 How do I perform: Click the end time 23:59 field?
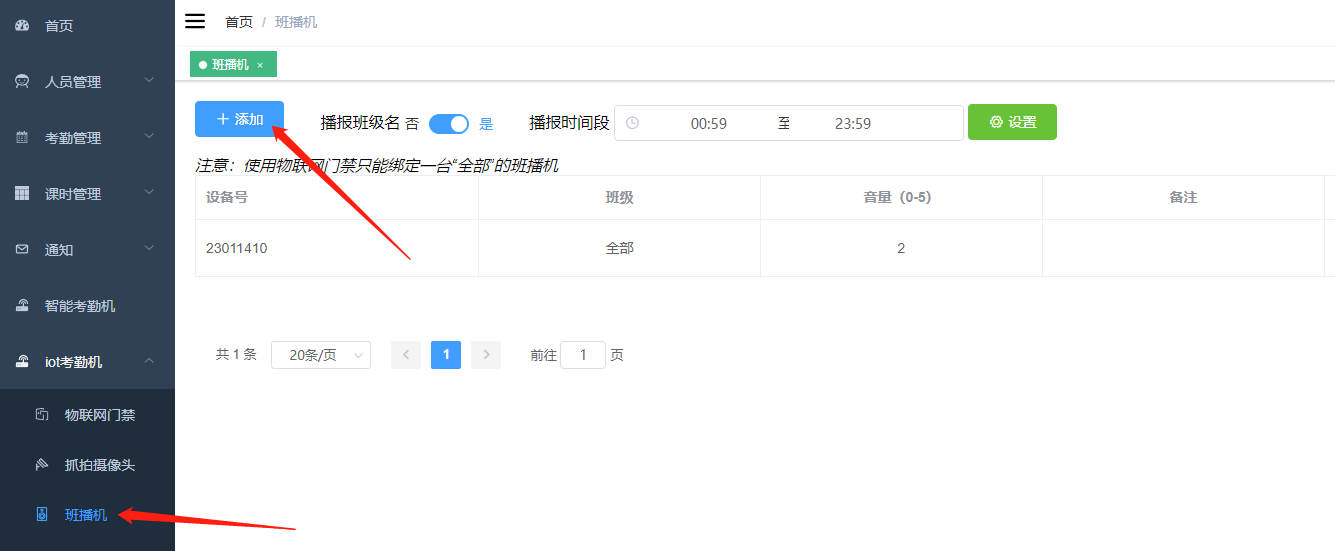tap(853, 124)
